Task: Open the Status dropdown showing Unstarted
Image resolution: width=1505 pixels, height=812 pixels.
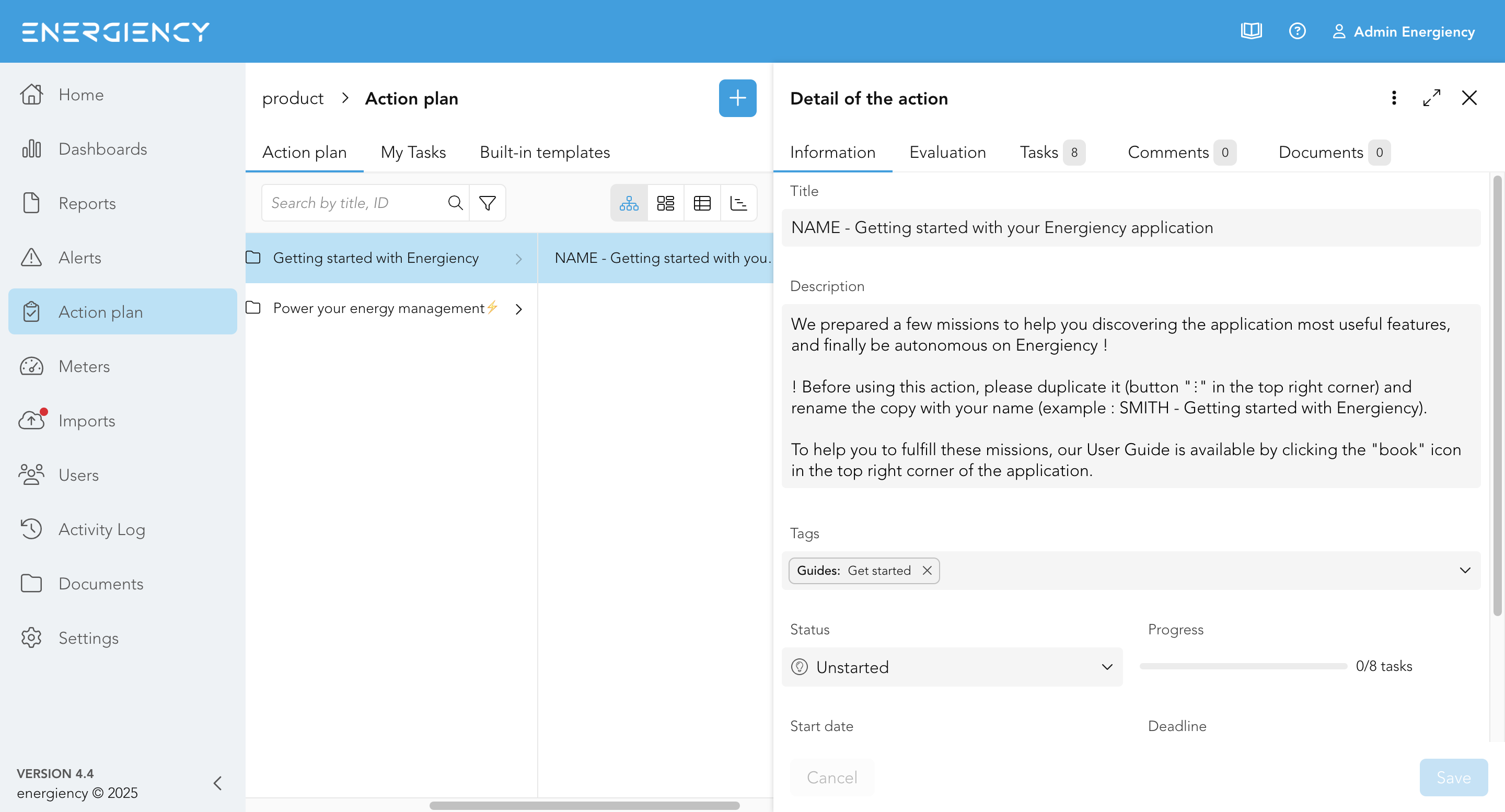Action: (952, 667)
